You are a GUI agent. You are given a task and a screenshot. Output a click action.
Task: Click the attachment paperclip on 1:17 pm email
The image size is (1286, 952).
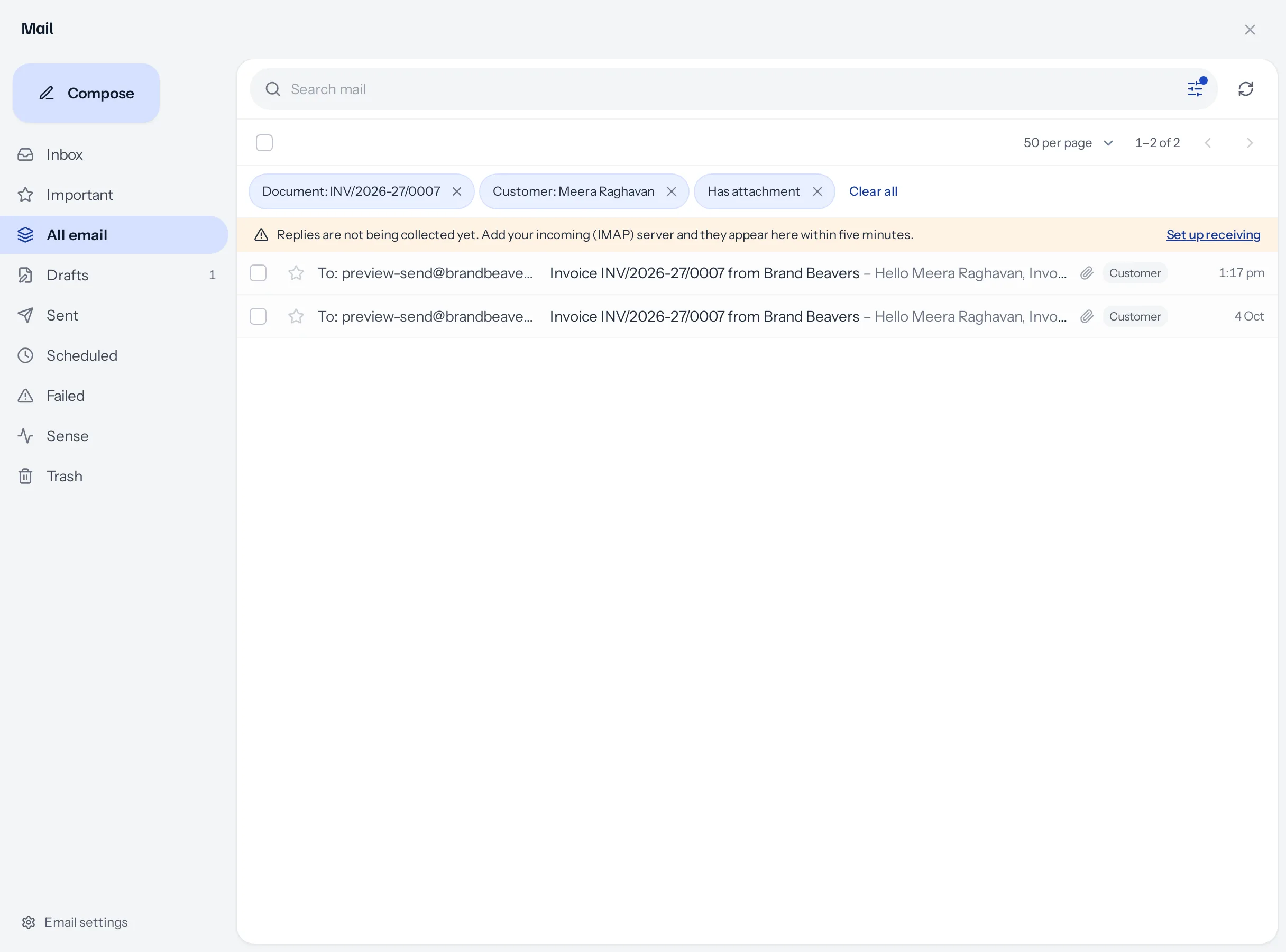pos(1087,272)
